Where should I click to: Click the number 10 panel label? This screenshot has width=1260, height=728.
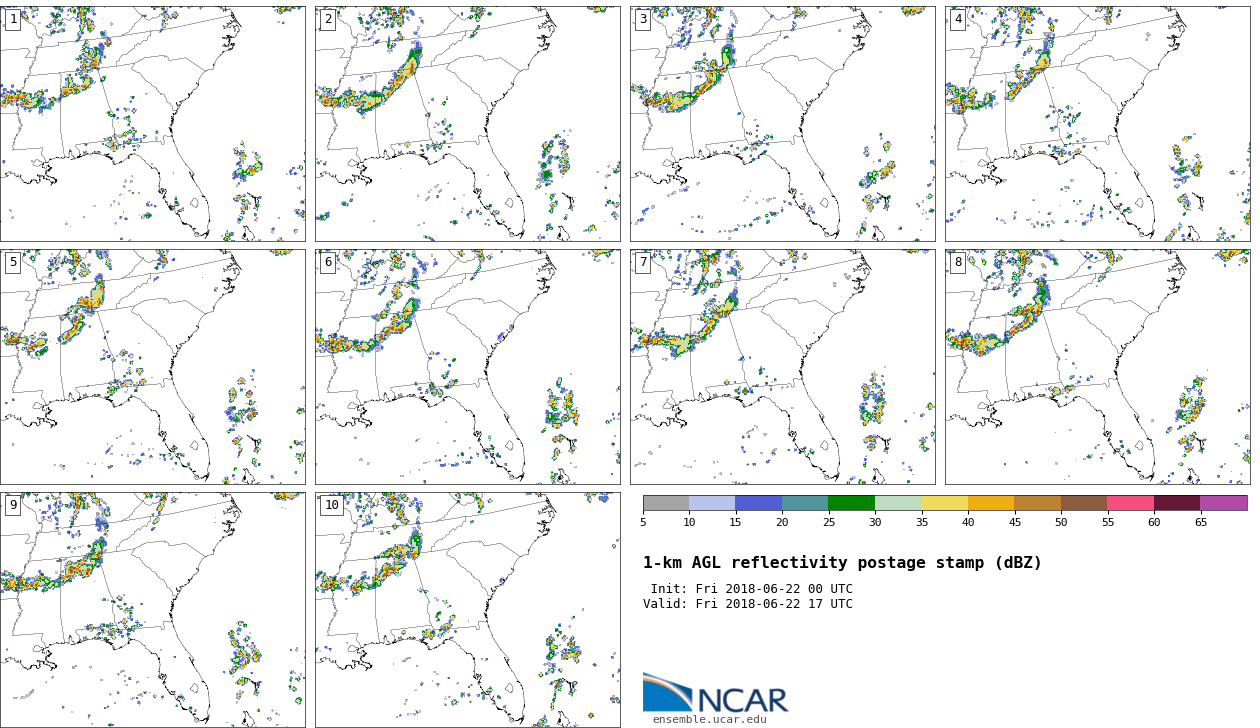coord(331,506)
